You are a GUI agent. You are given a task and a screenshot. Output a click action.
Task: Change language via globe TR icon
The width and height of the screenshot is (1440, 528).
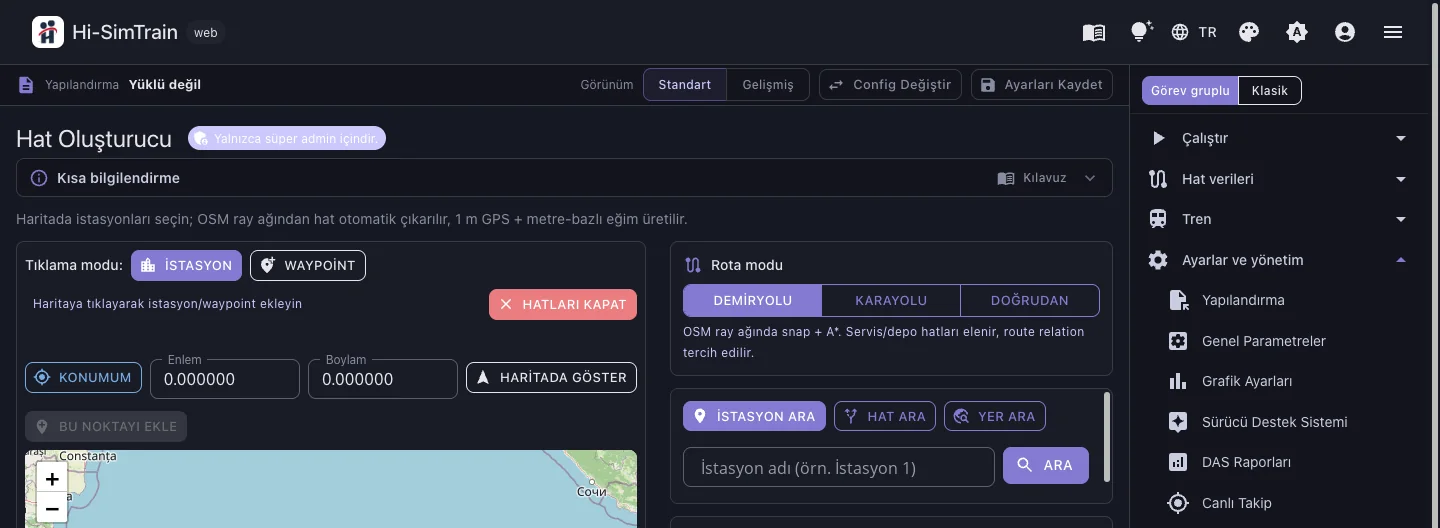click(x=1194, y=32)
